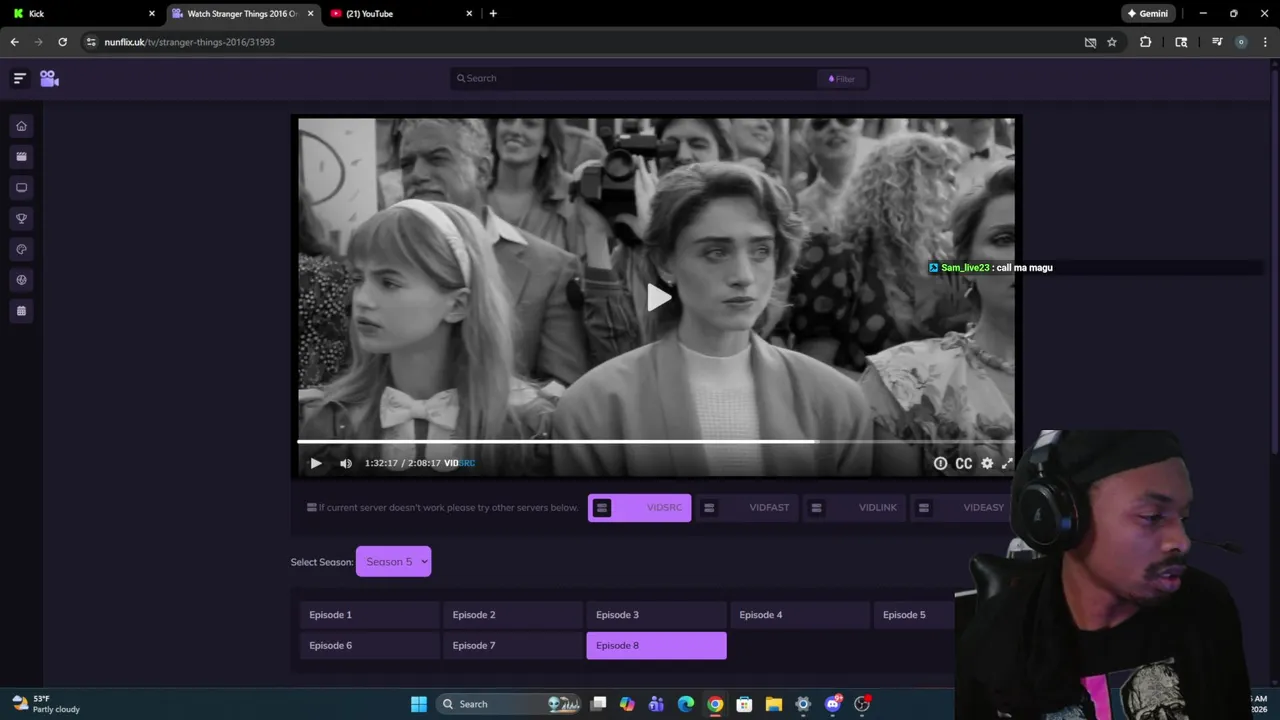Open the Copilot taskbar icon
Image resolution: width=1280 pixels, height=720 pixels.
click(x=627, y=704)
